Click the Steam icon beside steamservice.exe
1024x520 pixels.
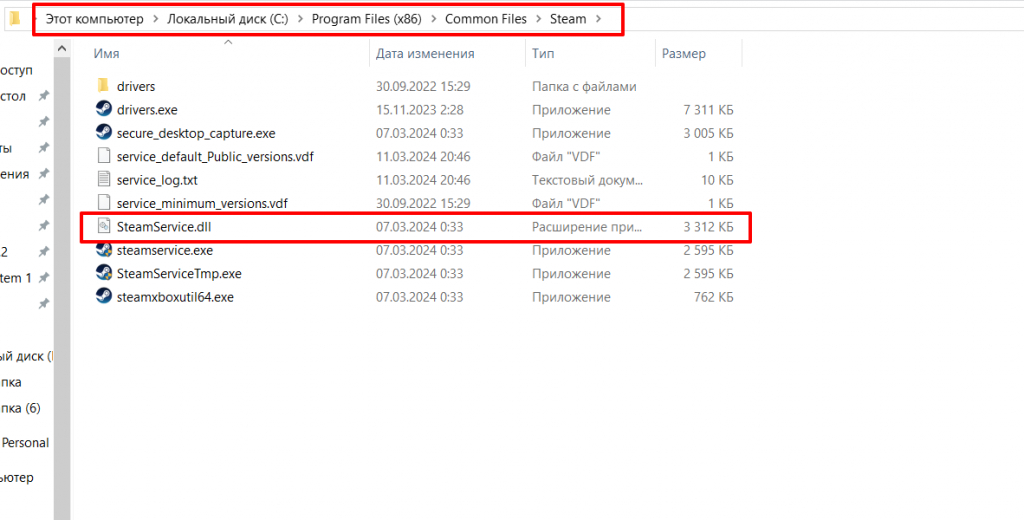tap(103, 250)
